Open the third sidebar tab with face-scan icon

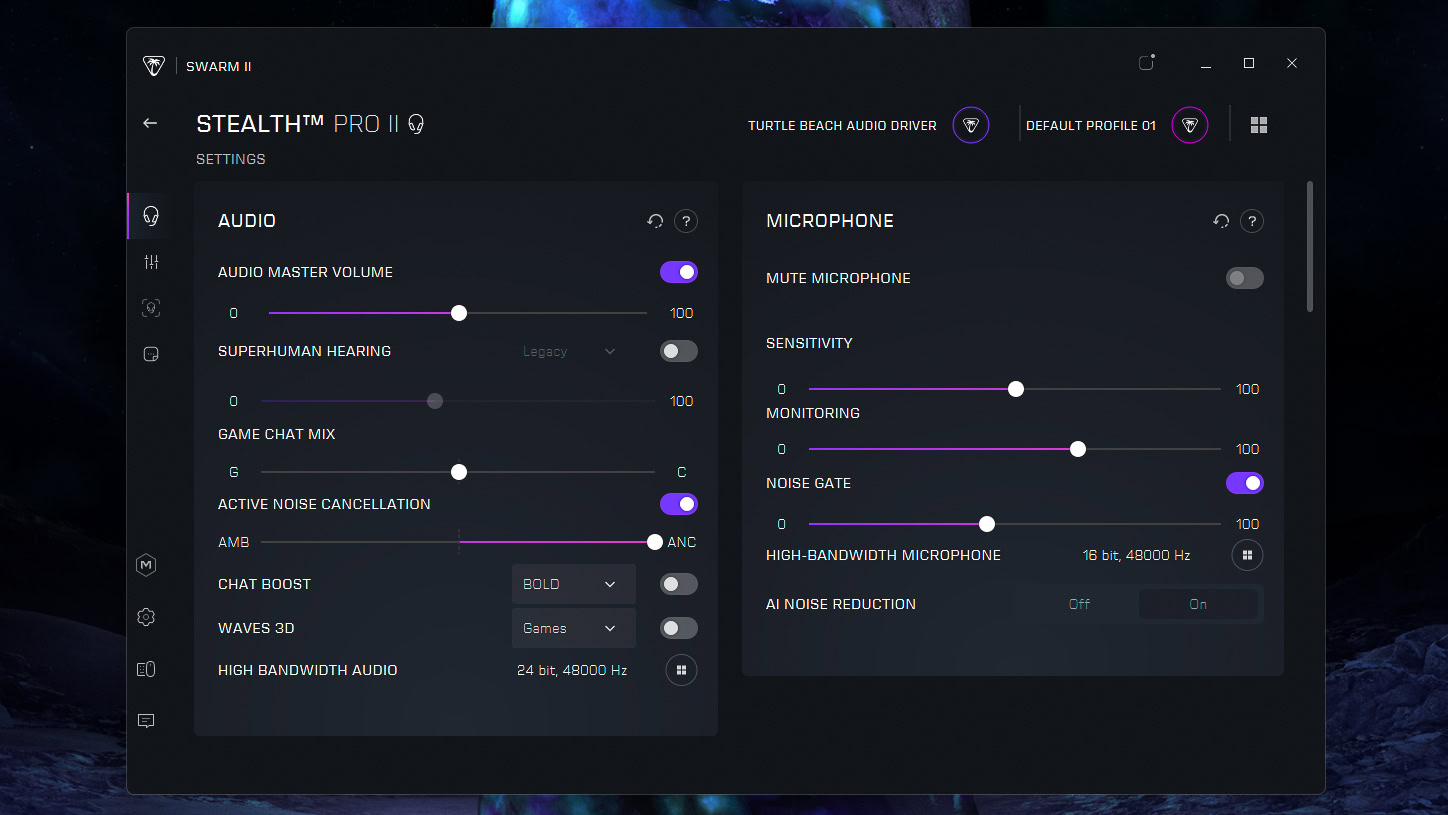click(x=151, y=308)
